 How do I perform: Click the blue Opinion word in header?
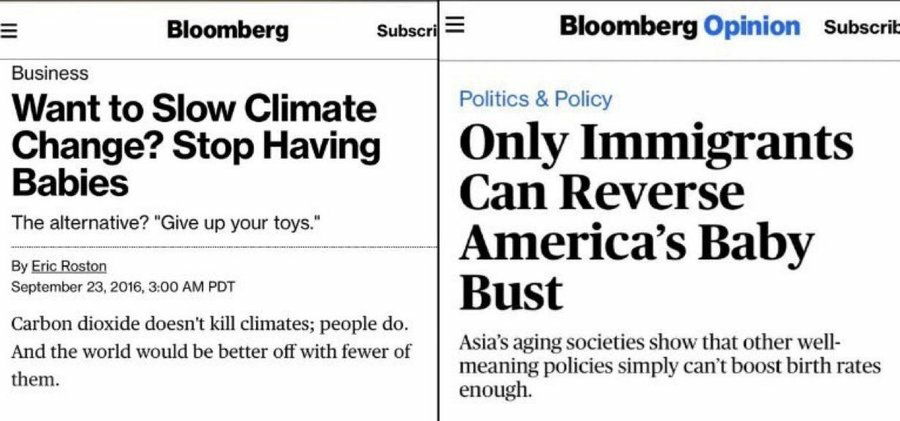coord(752,26)
